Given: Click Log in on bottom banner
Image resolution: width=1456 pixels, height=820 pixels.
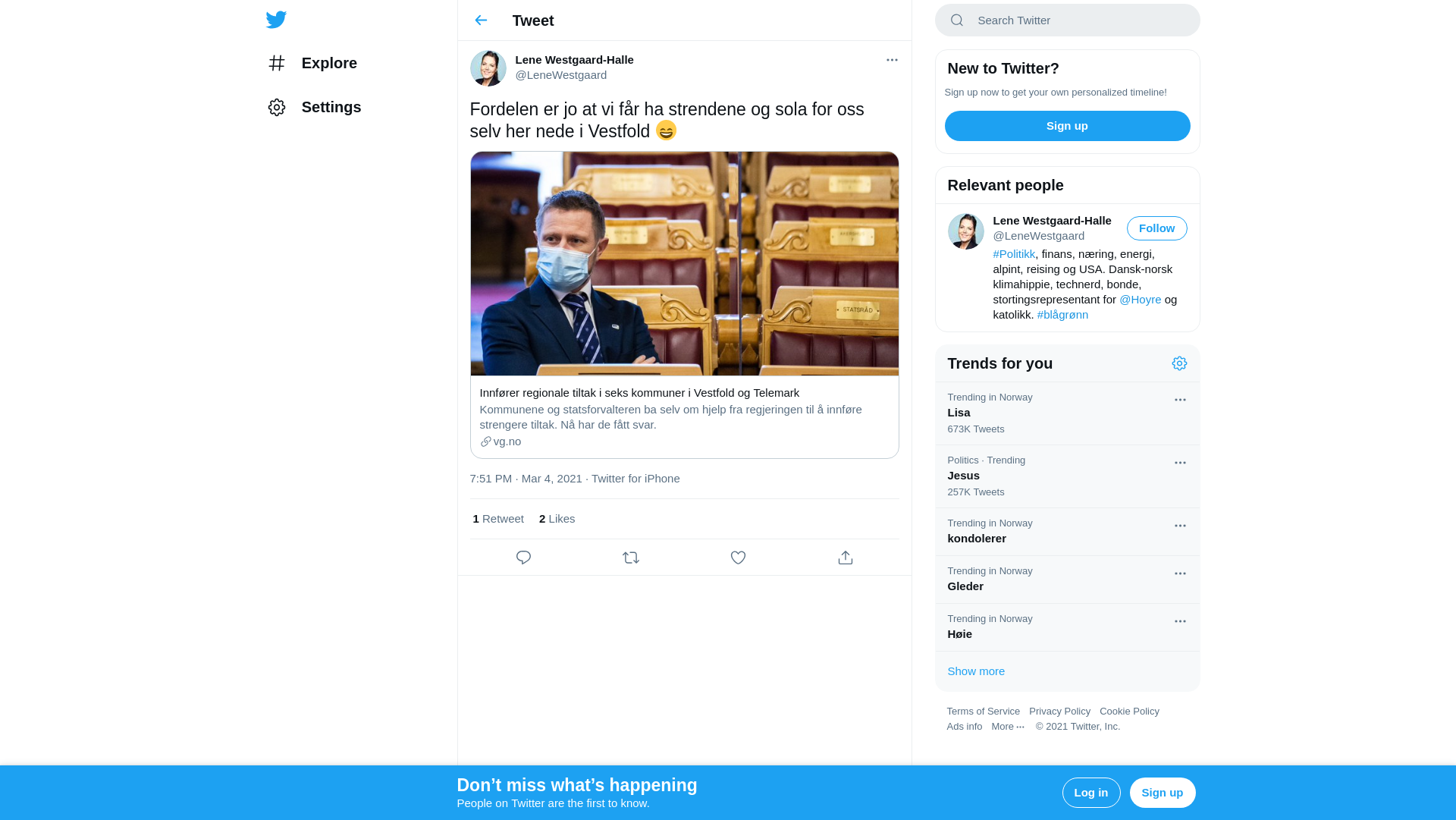Looking at the screenshot, I should click(x=1090, y=793).
